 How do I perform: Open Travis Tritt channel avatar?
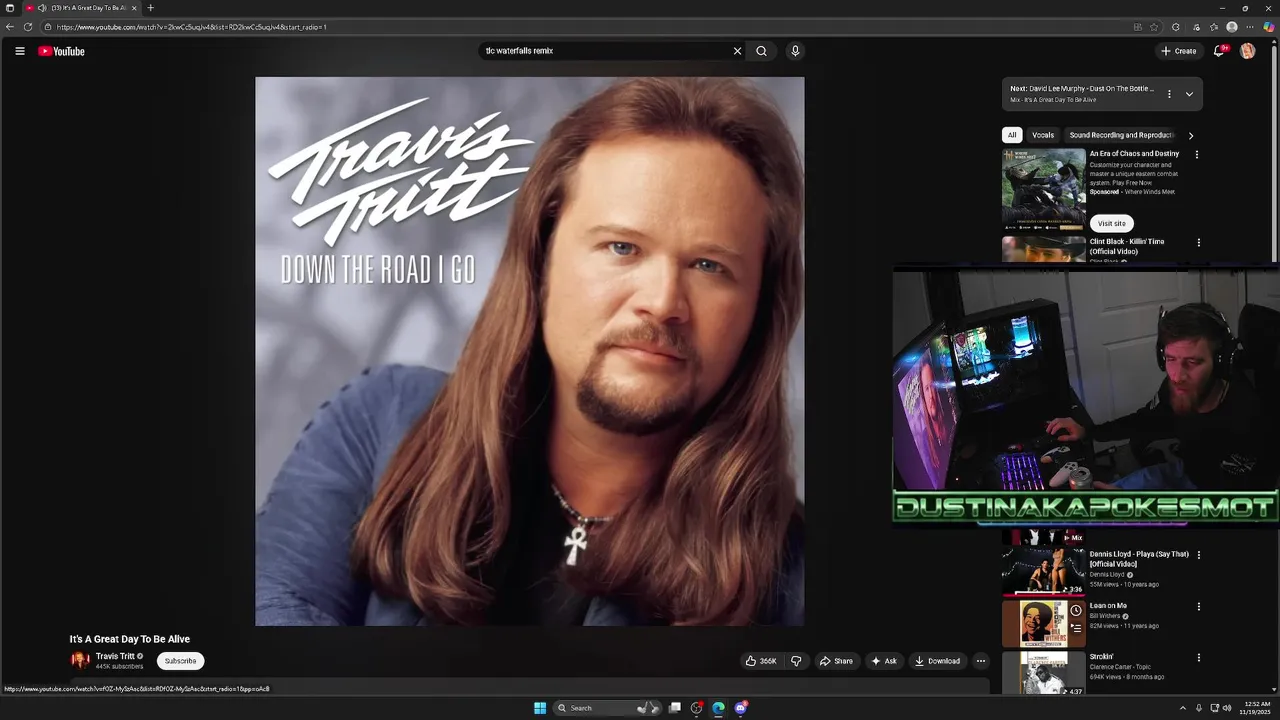click(80, 661)
